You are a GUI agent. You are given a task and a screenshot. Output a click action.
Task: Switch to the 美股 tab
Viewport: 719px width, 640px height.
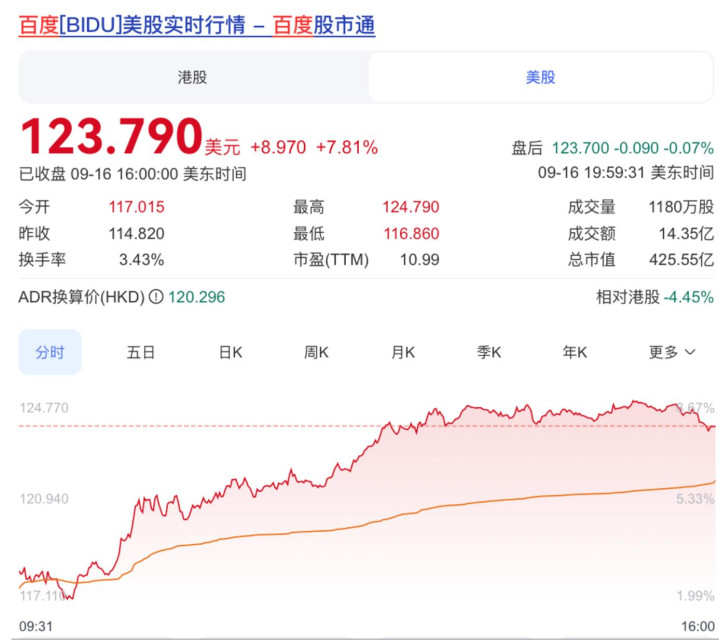pyautogui.click(x=540, y=77)
